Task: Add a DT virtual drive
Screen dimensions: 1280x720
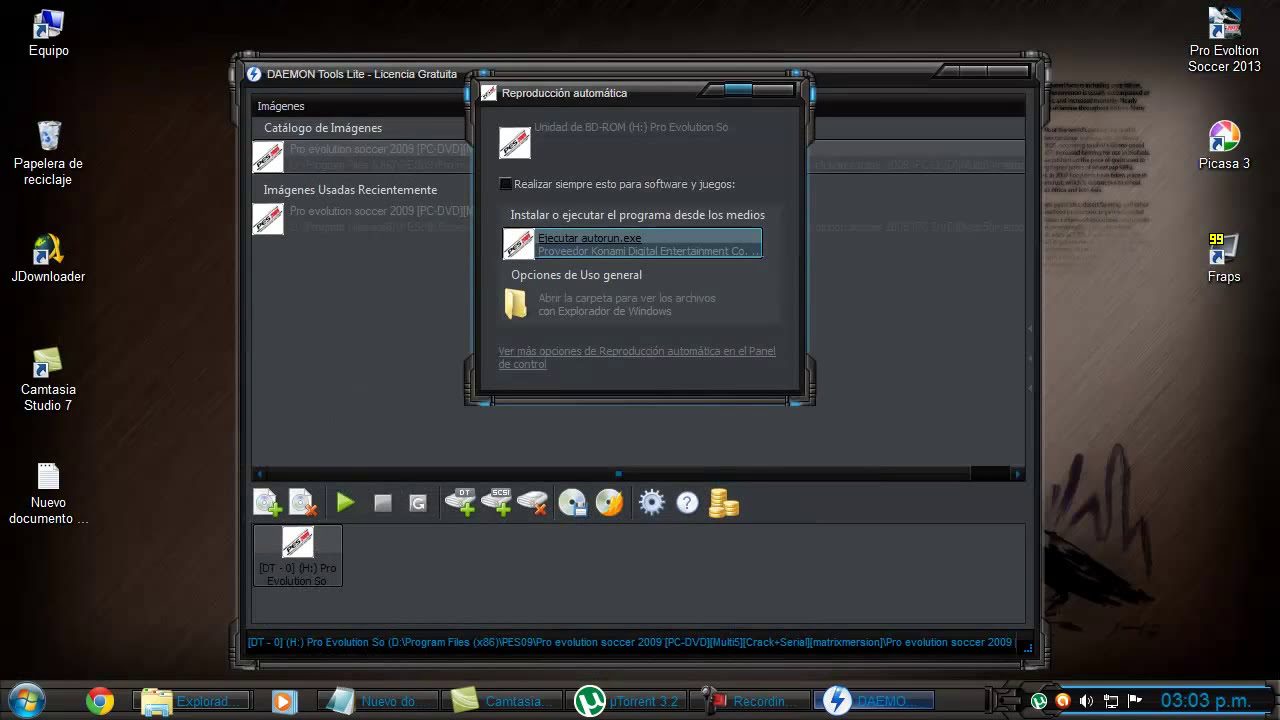Action: pos(461,502)
